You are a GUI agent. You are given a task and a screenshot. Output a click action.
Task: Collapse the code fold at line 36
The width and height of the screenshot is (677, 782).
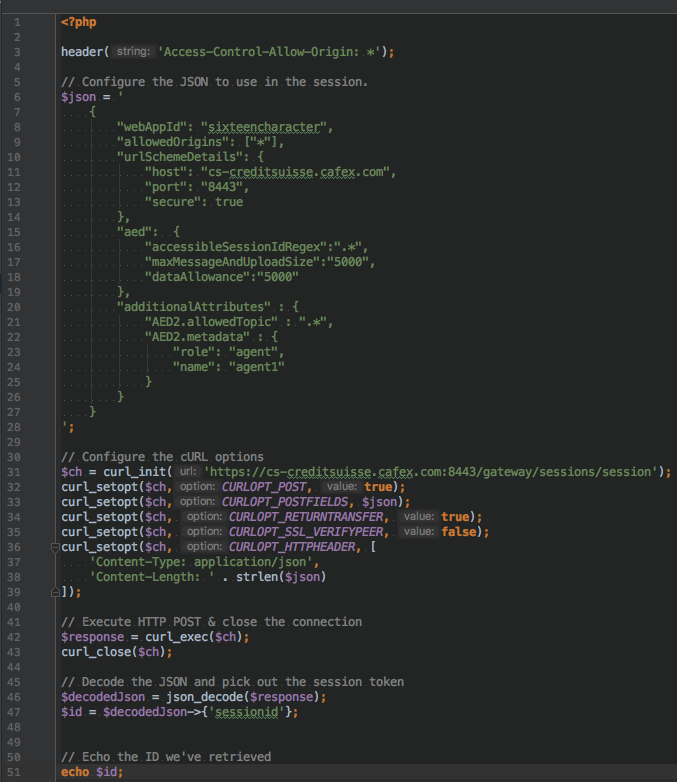(55, 547)
